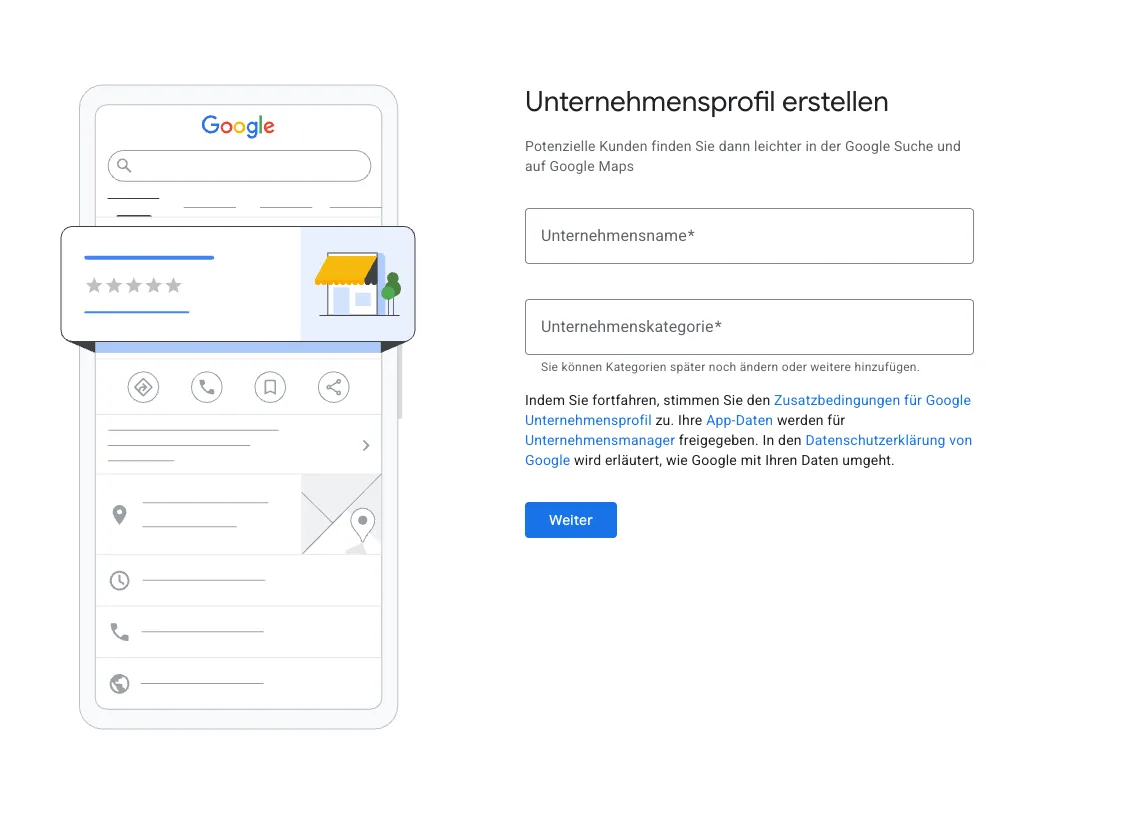The width and height of the screenshot is (1125, 824).
Task: Open the App-Daten link
Action: pyautogui.click(x=739, y=421)
